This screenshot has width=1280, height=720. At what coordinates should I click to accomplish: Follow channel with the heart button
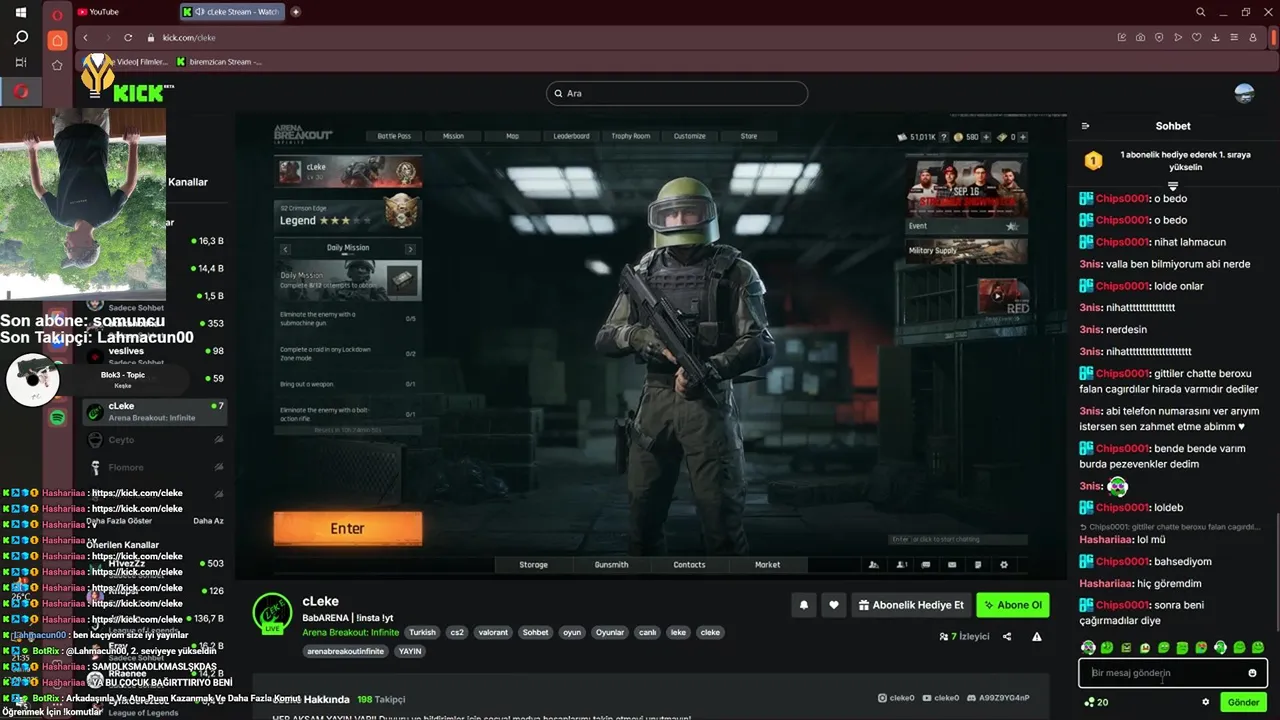[834, 605]
